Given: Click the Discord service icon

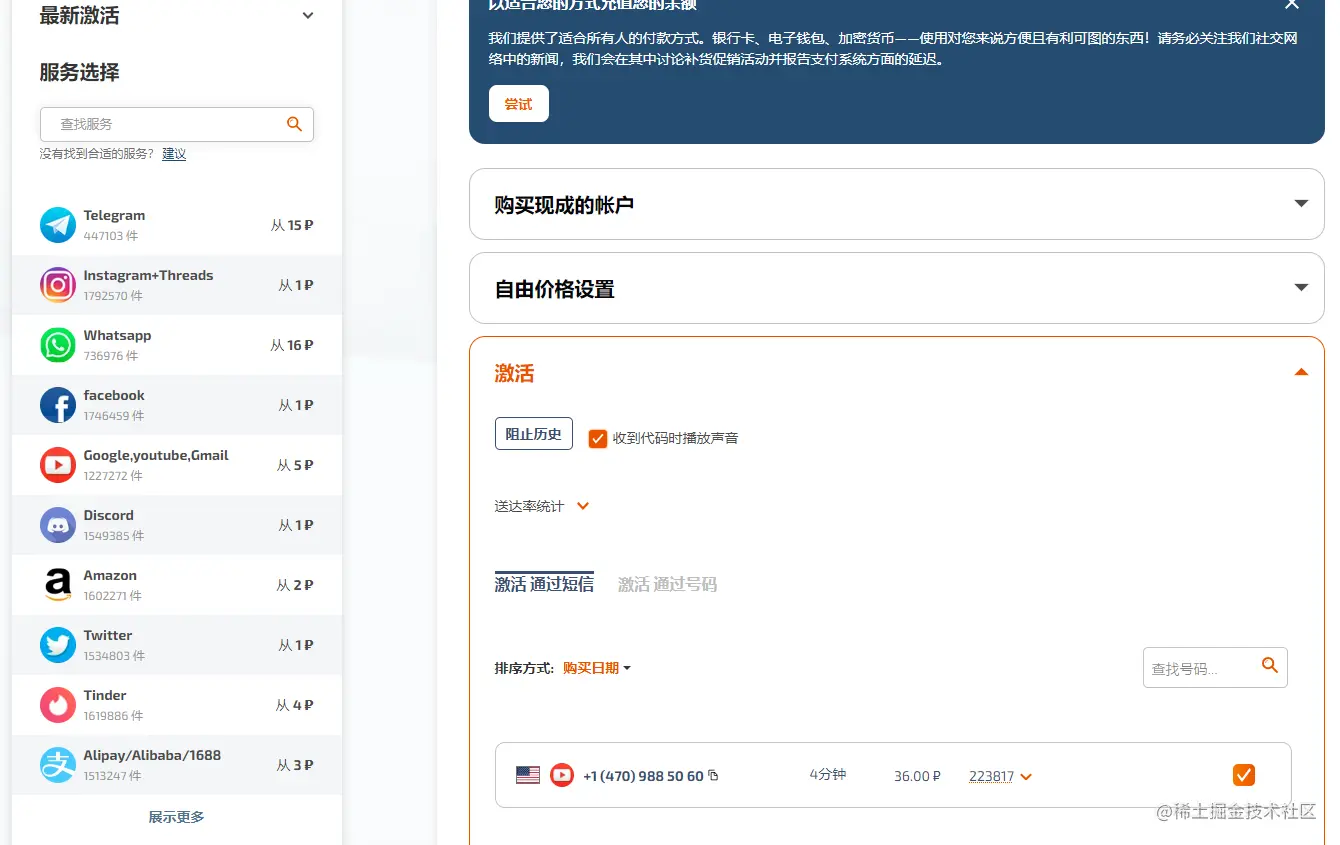Looking at the screenshot, I should pos(57,525).
